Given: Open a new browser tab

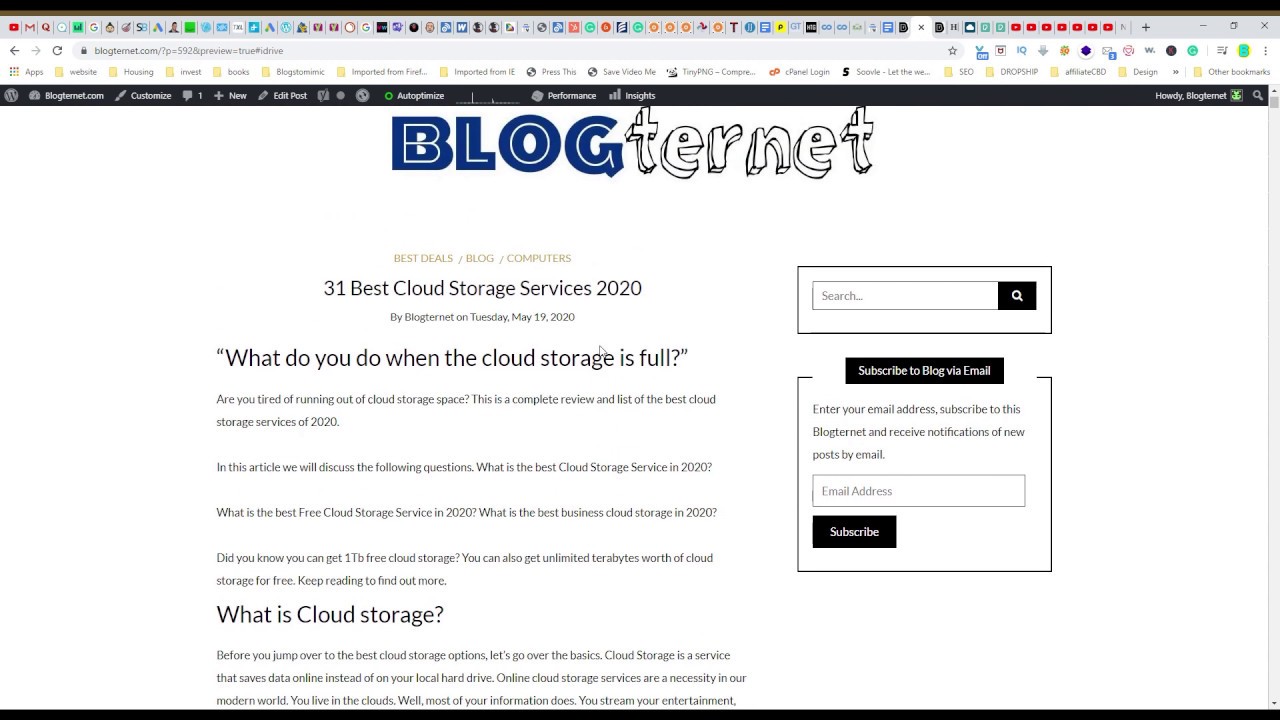Looking at the screenshot, I should 1146,27.
